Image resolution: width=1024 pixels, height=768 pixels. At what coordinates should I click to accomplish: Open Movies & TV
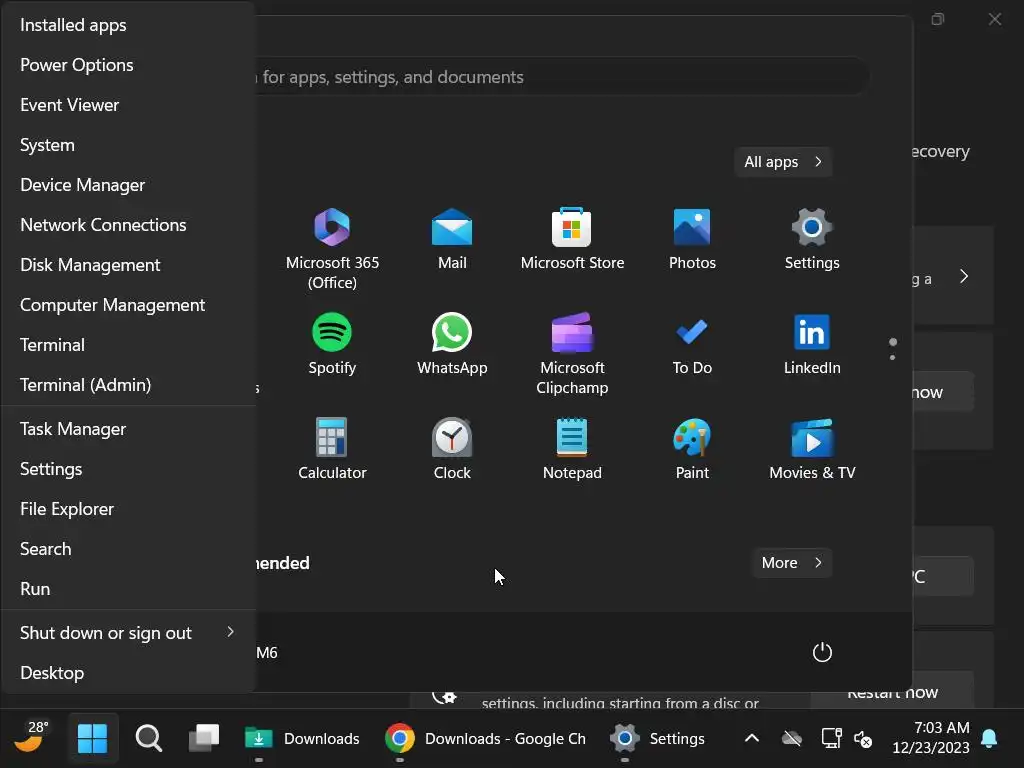pos(812,449)
